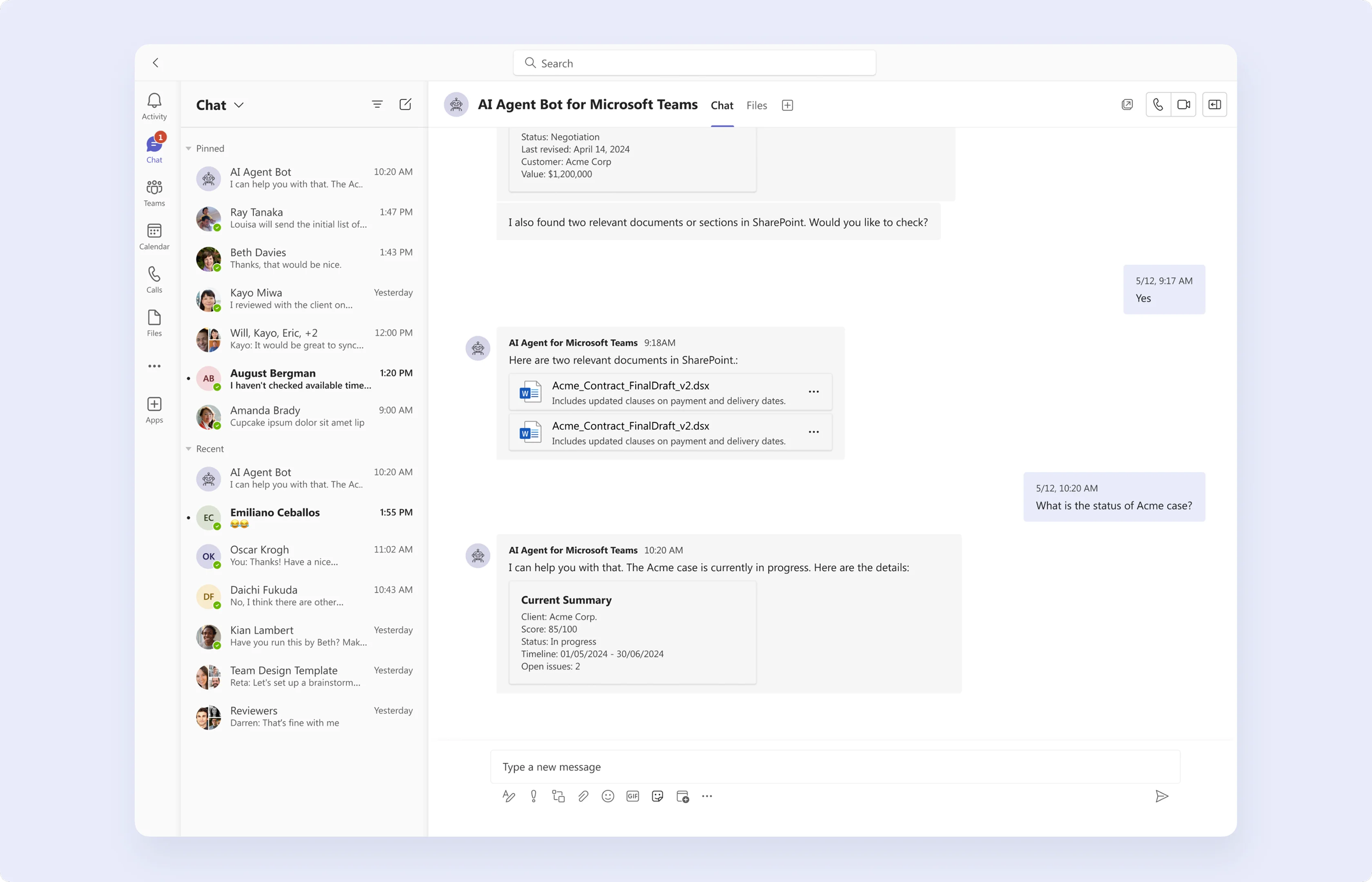
Task: Open Ray Tanaka chat
Action: (x=304, y=218)
